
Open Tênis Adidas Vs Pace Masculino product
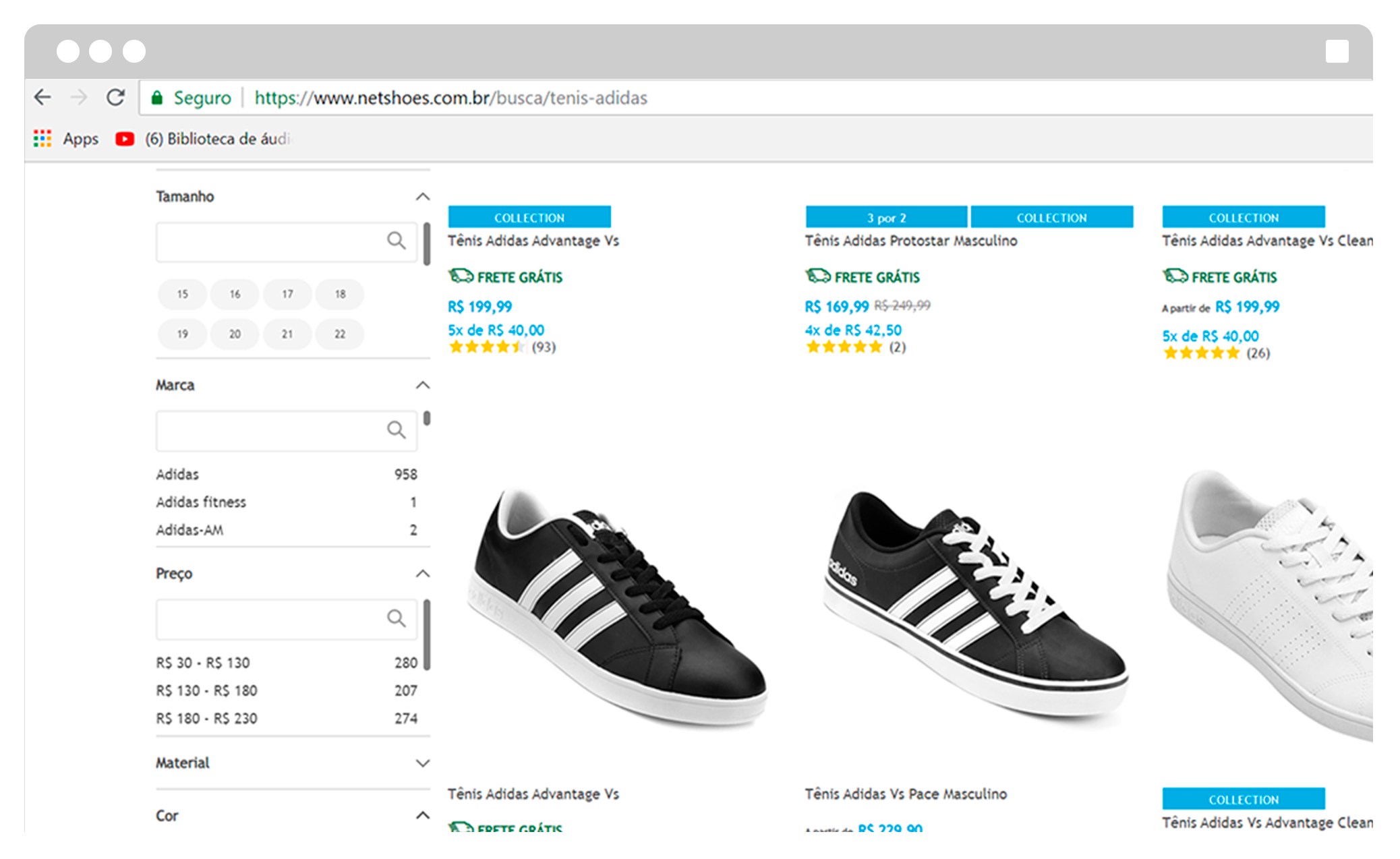click(906, 794)
